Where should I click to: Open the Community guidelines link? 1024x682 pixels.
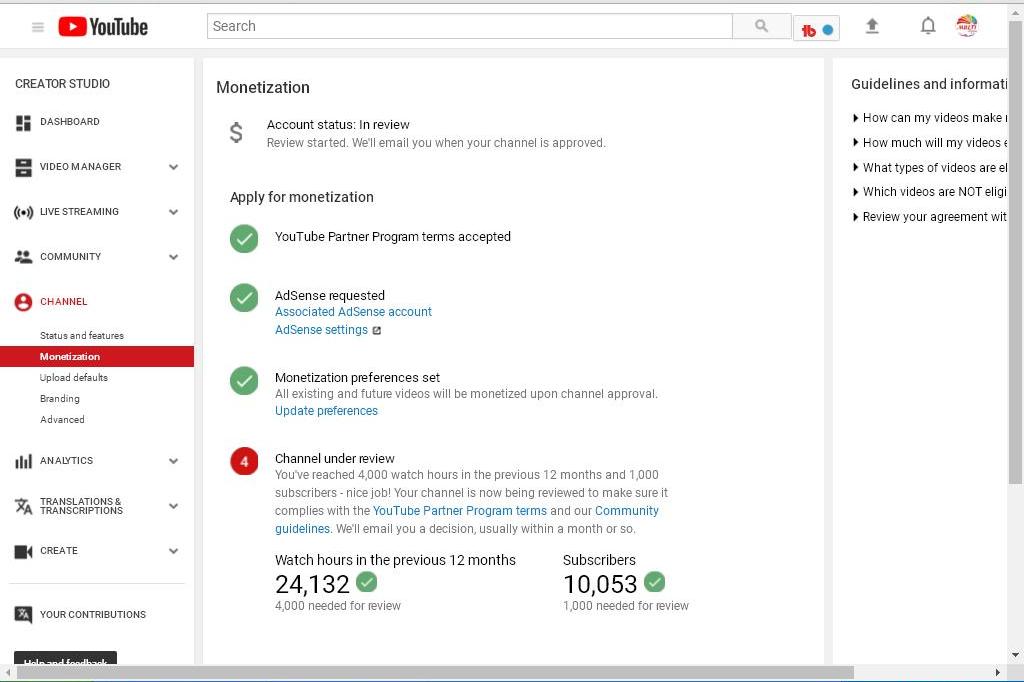point(467,520)
